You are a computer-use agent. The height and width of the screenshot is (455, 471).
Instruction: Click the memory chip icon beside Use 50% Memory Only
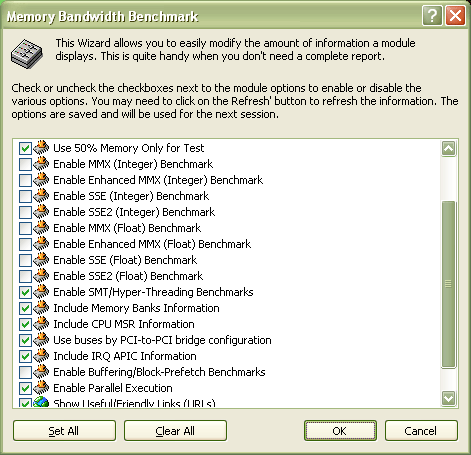(41, 147)
